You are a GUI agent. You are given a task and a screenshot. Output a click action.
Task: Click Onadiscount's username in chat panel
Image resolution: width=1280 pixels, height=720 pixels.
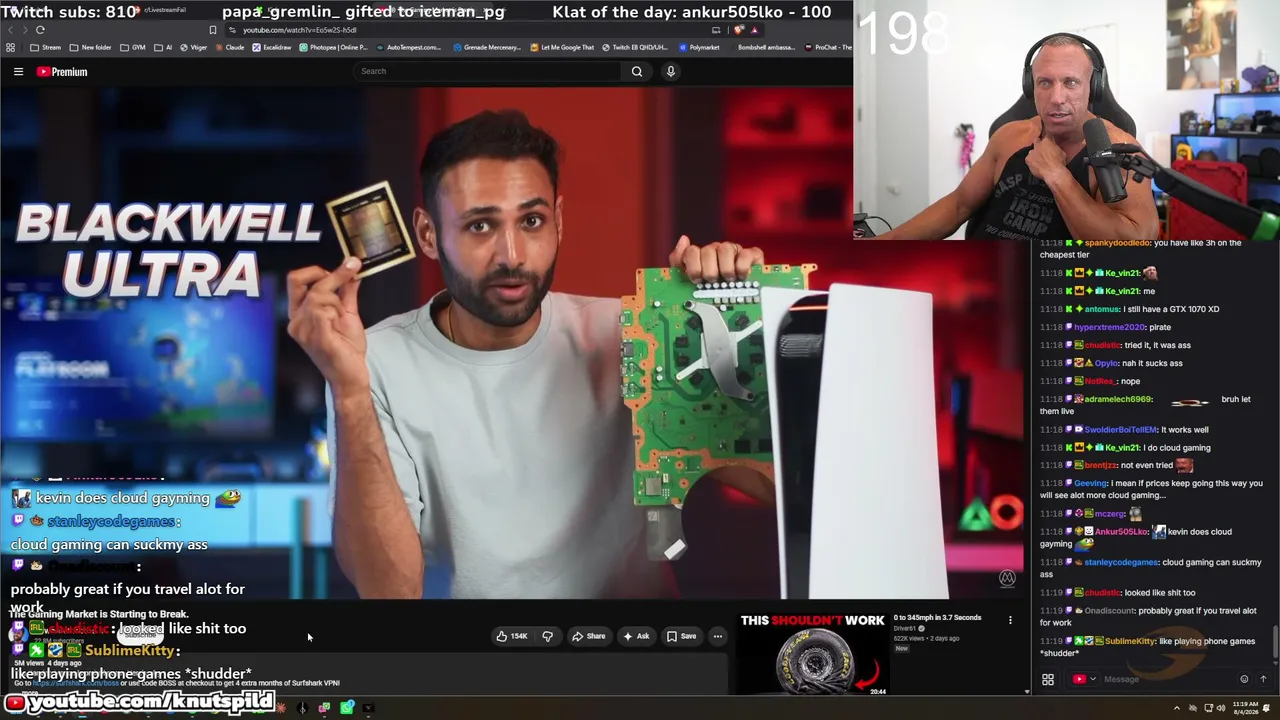pos(1108,610)
